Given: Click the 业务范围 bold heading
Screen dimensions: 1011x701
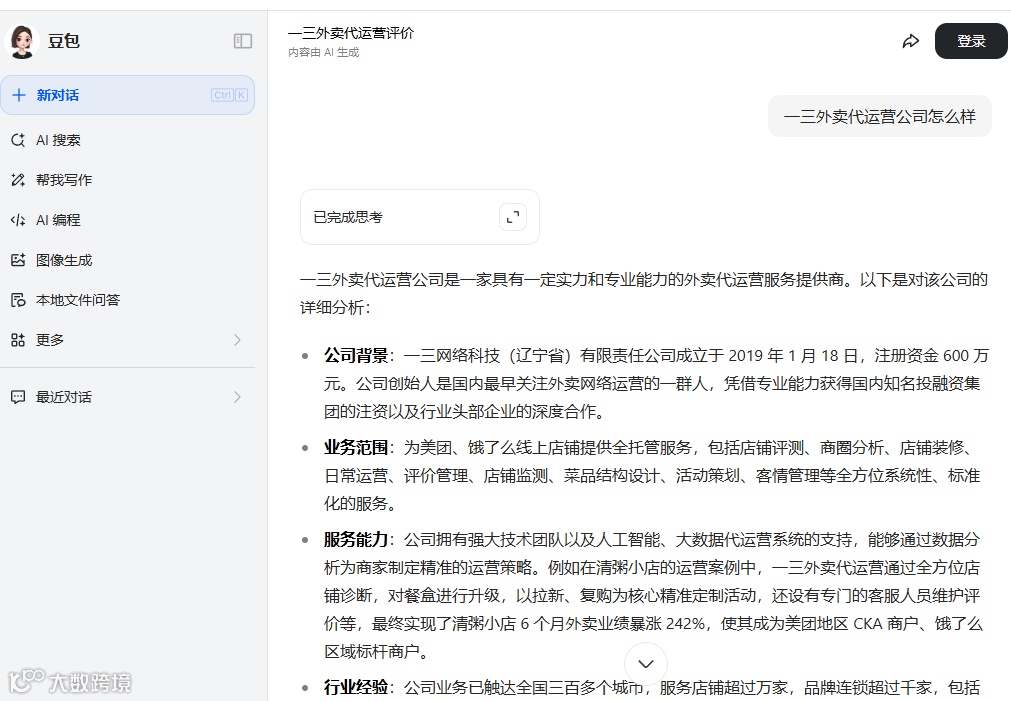Looking at the screenshot, I should [x=356, y=448].
